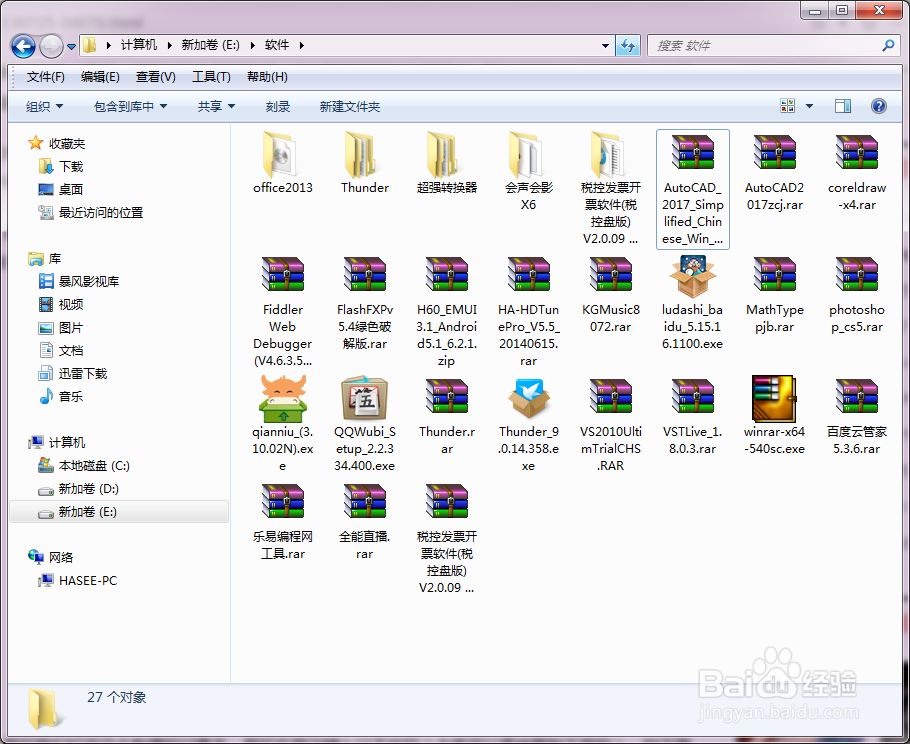Open the 编辑(E) menu
This screenshot has width=910, height=744.
[100, 77]
